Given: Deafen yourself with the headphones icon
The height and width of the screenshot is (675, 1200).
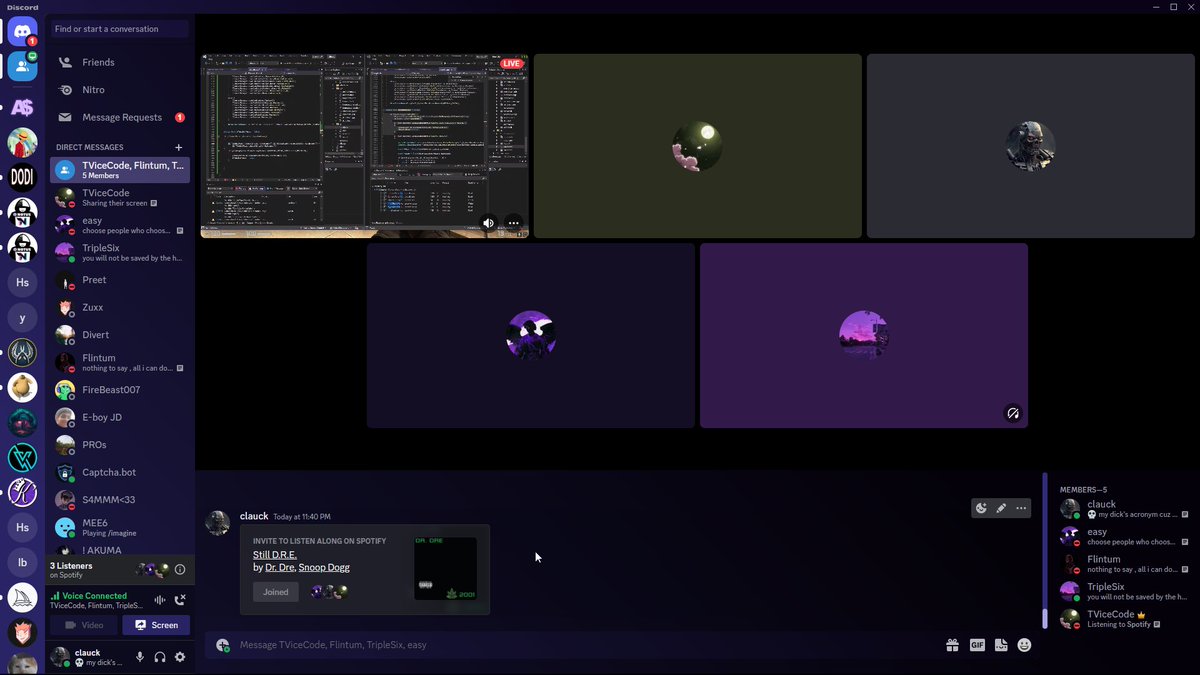Looking at the screenshot, I should pyautogui.click(x=160, y=657).
